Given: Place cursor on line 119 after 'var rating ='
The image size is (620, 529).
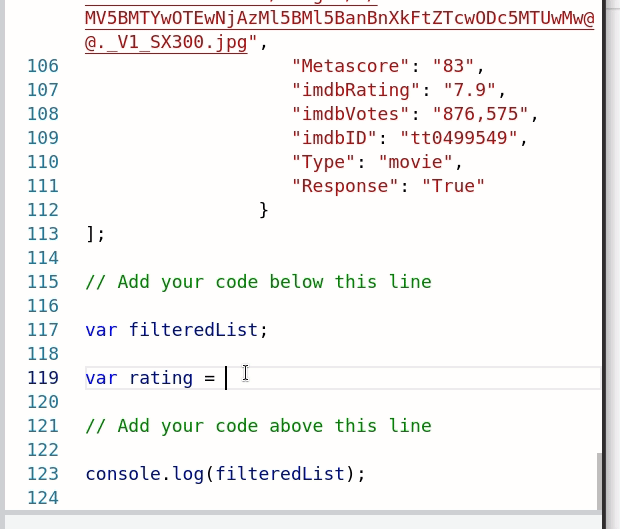Looking at the screenshot, I should tap(226, 378).
